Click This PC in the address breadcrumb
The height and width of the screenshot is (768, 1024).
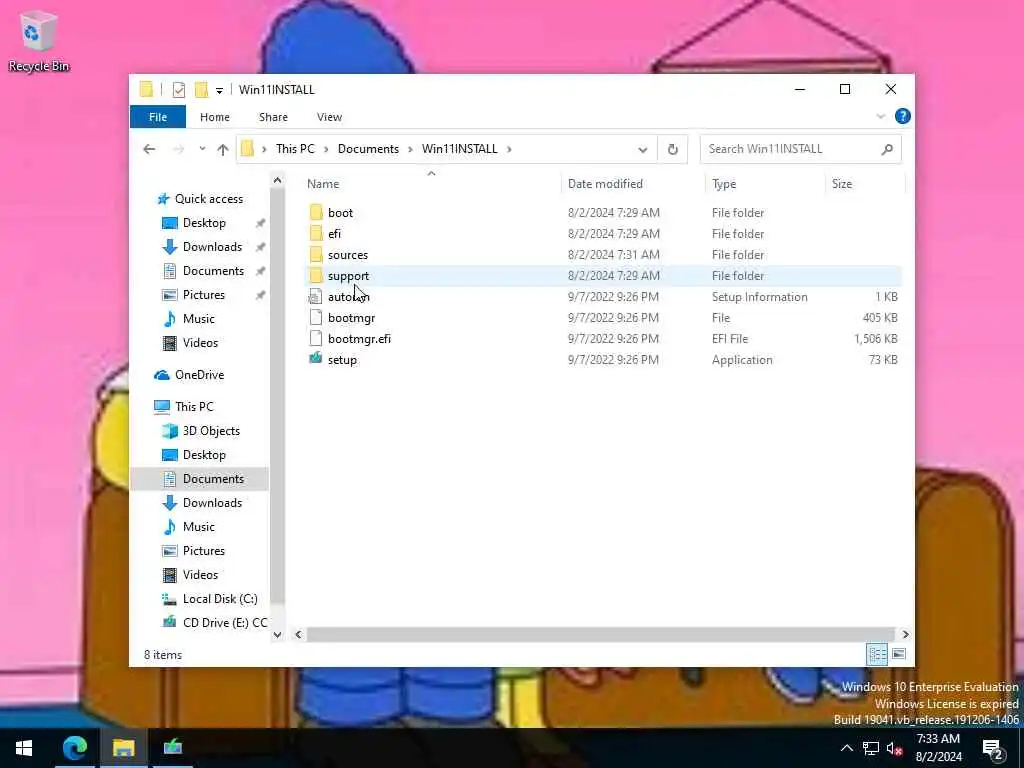tap(295, 149)
